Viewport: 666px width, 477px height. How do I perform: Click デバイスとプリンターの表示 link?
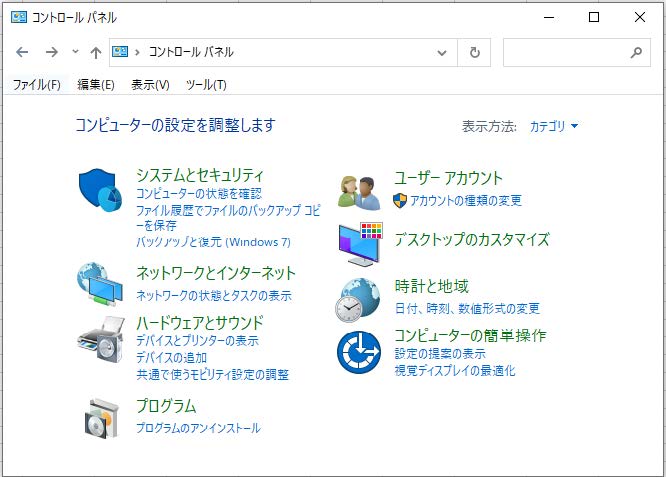(x=197, y=341)
